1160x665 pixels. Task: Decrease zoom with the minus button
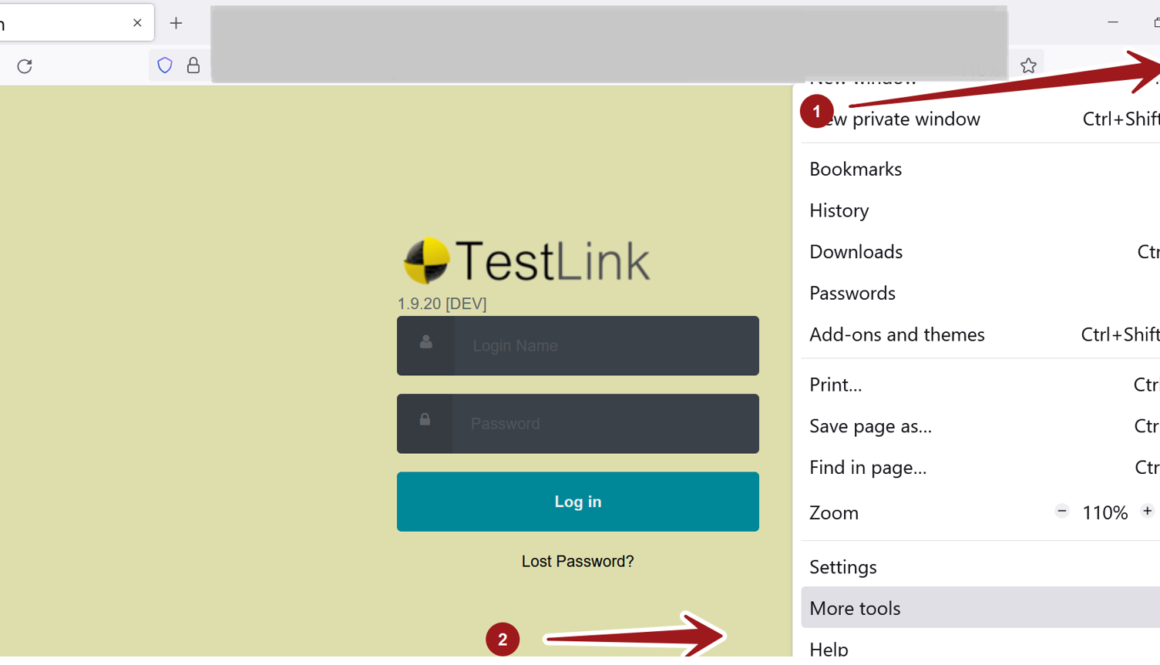1062,511
